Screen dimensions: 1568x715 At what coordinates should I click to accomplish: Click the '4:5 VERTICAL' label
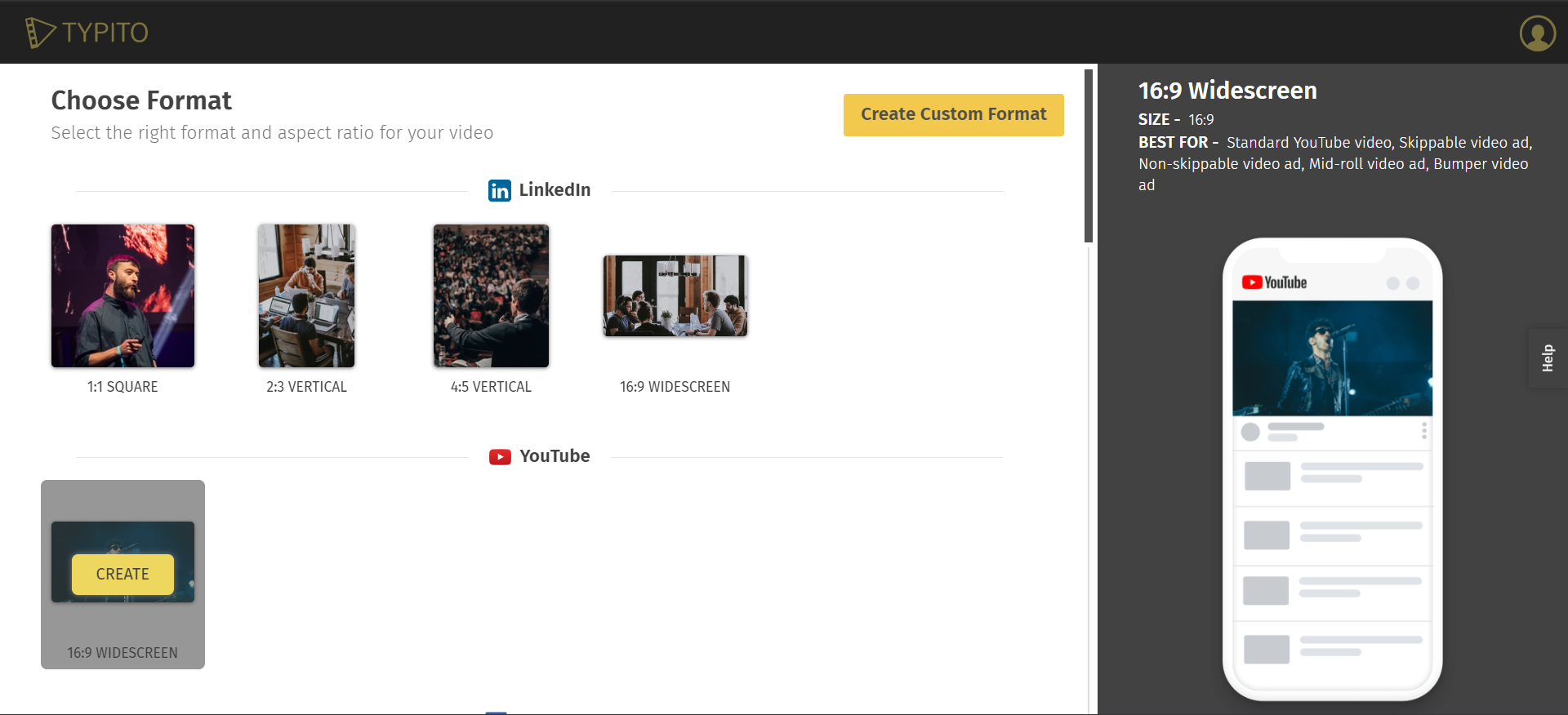491,387
